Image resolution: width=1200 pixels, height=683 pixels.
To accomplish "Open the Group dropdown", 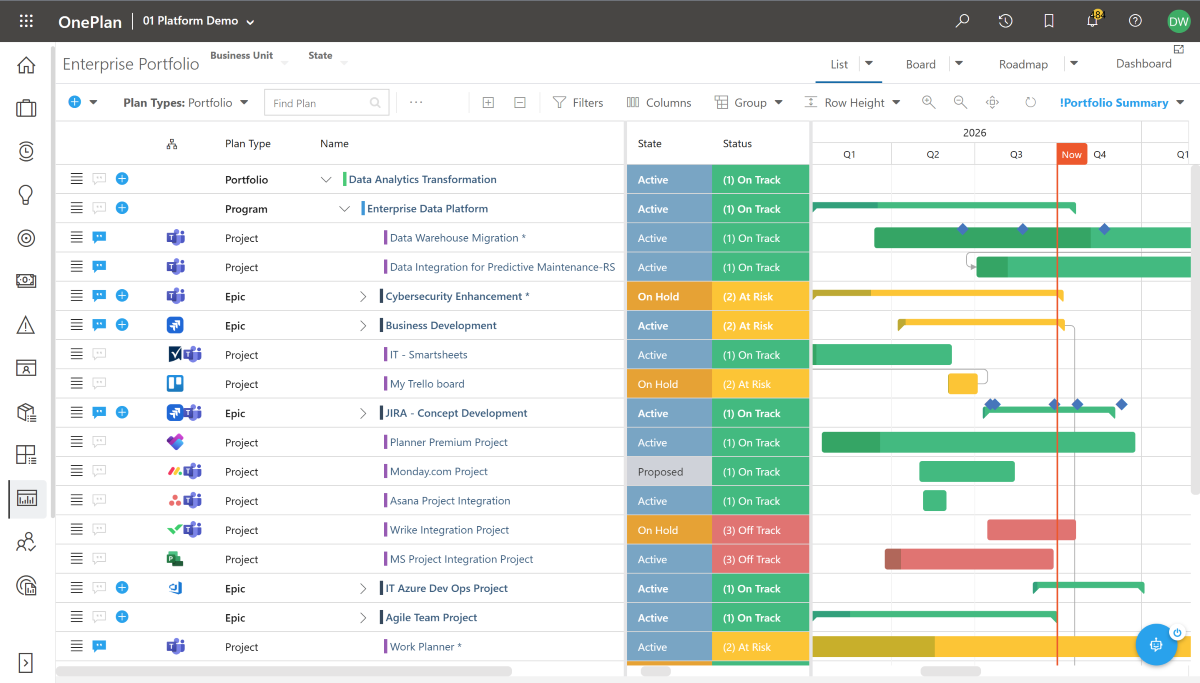I will 749,103.
